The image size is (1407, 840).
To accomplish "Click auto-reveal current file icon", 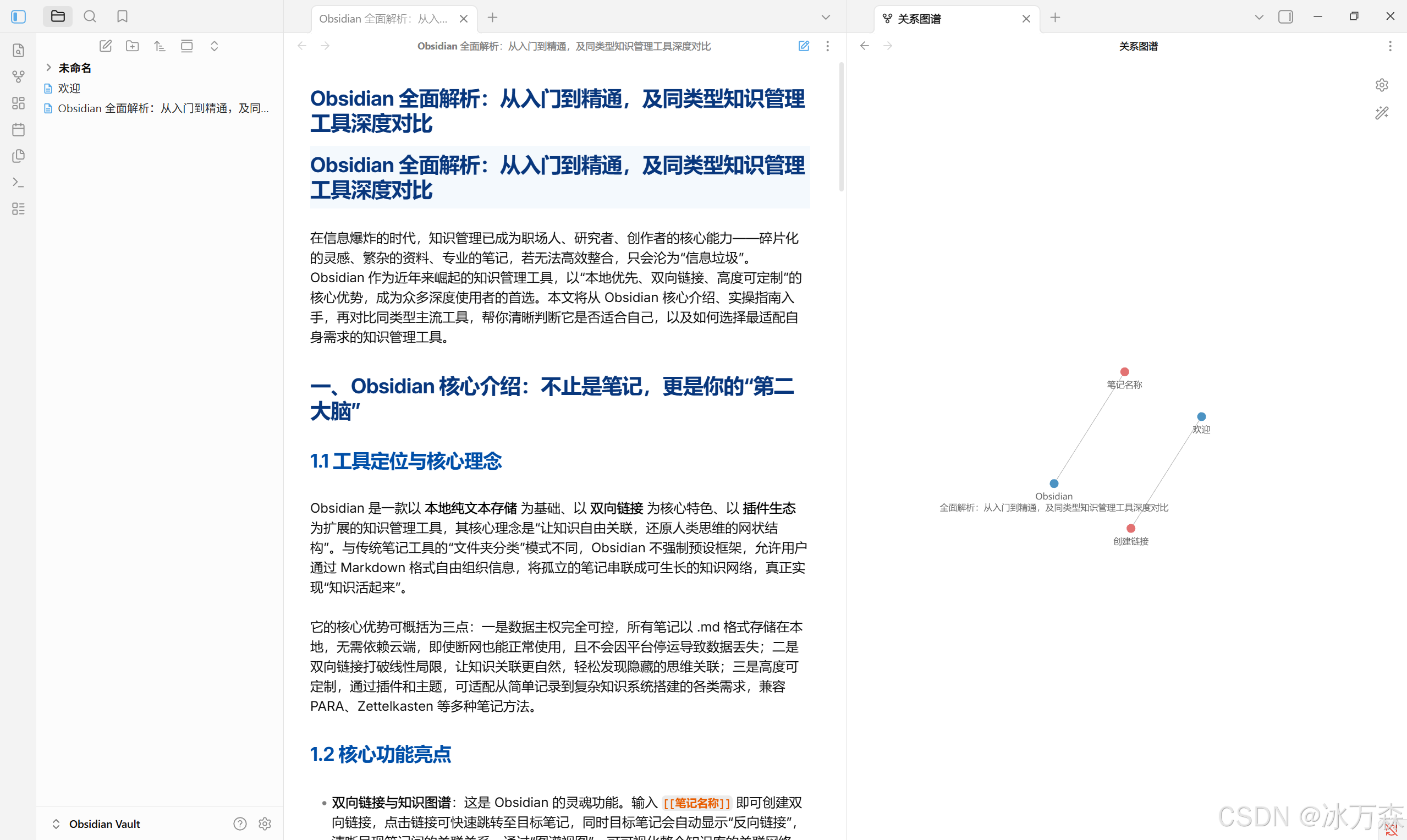I will pyautogui.click(x=187, y=46).
